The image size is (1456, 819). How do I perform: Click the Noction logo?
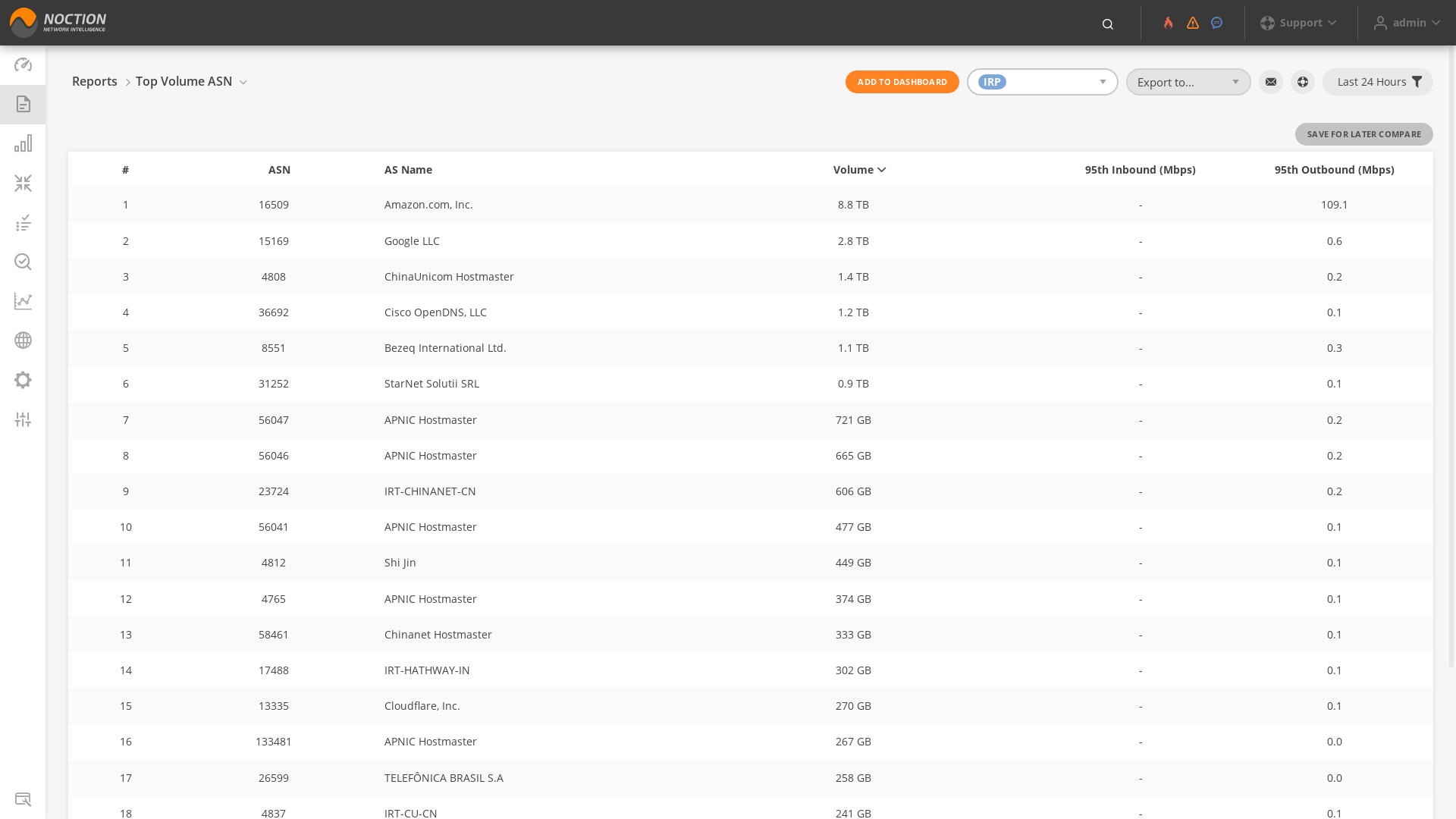pos(58,23)
